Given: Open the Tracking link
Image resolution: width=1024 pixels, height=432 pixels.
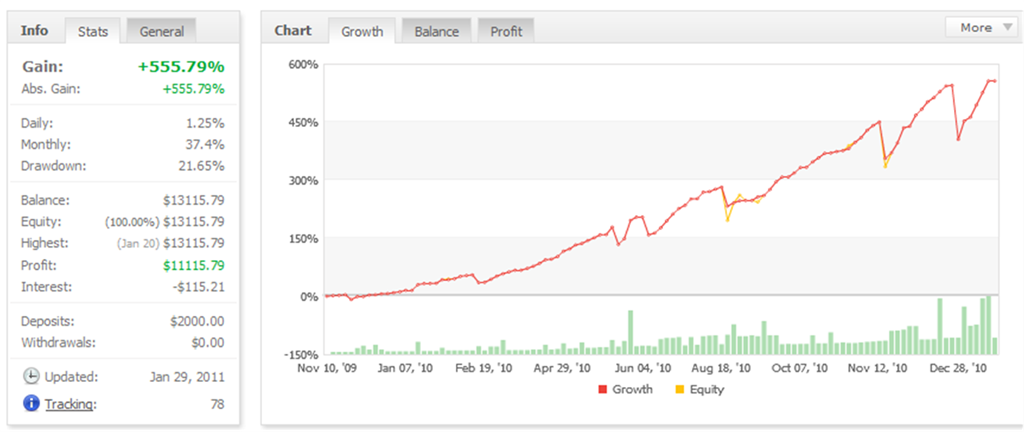Looking at the screenshot, I should [71, 405].
